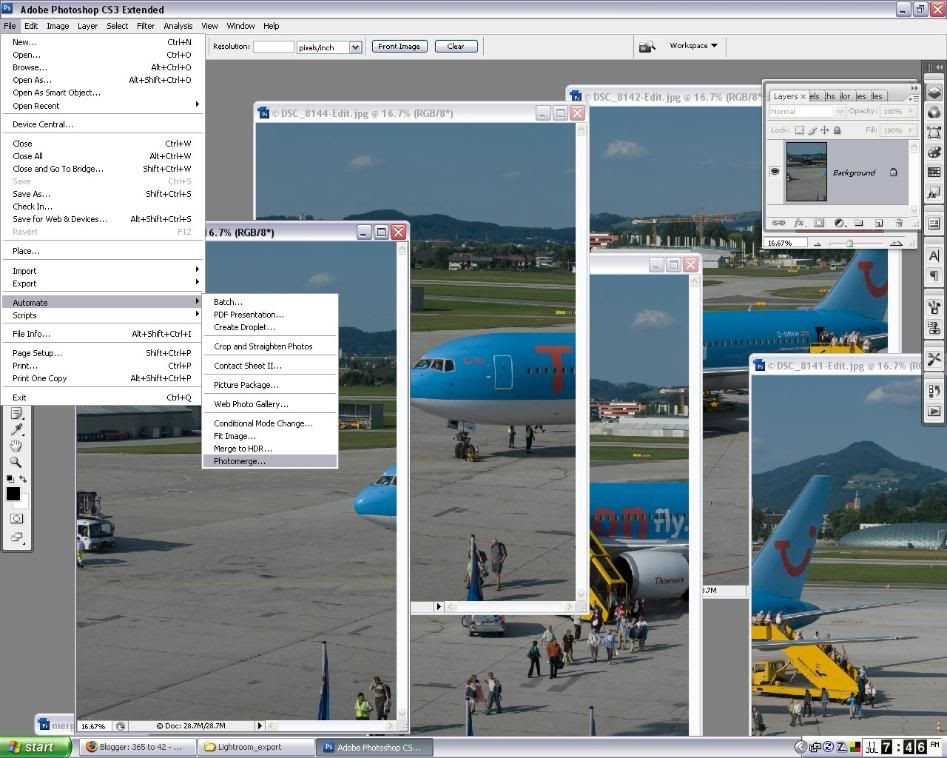Adjust the Navigator zoom slider handle
The height and width of the screenshot is (758, 947).
(849, 243)
